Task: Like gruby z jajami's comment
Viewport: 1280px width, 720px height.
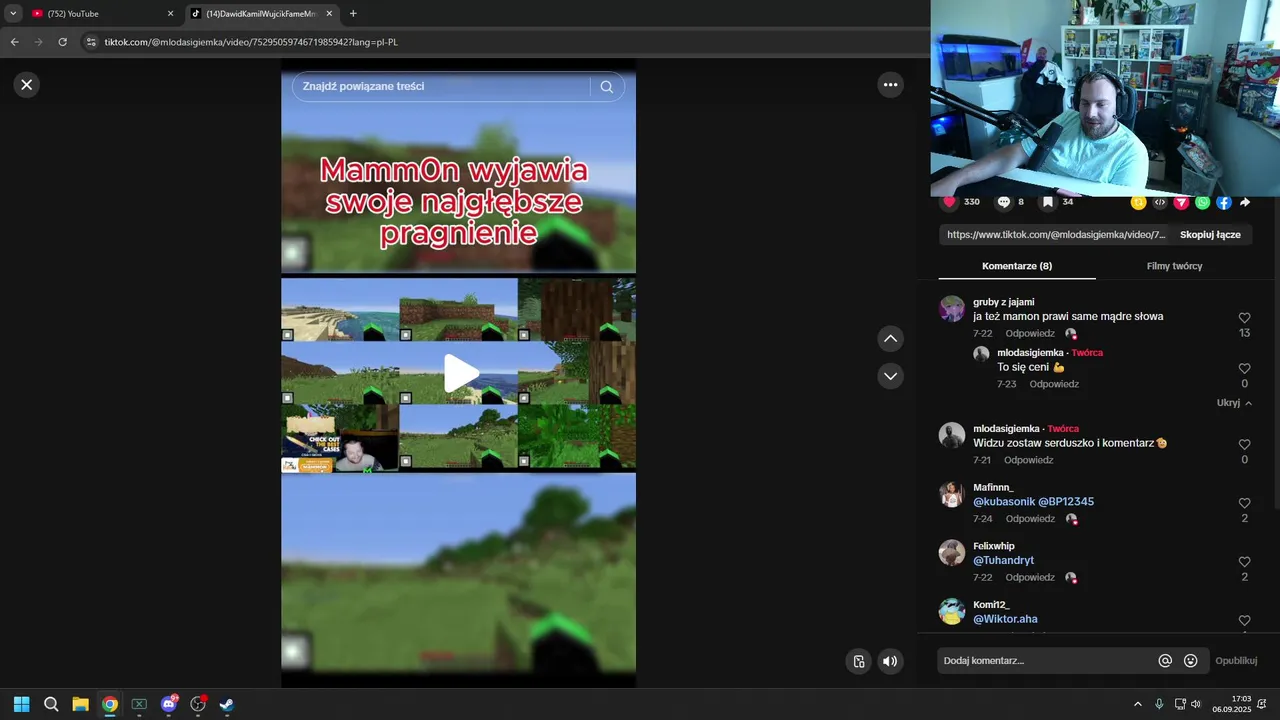Action: (1244, 318)
